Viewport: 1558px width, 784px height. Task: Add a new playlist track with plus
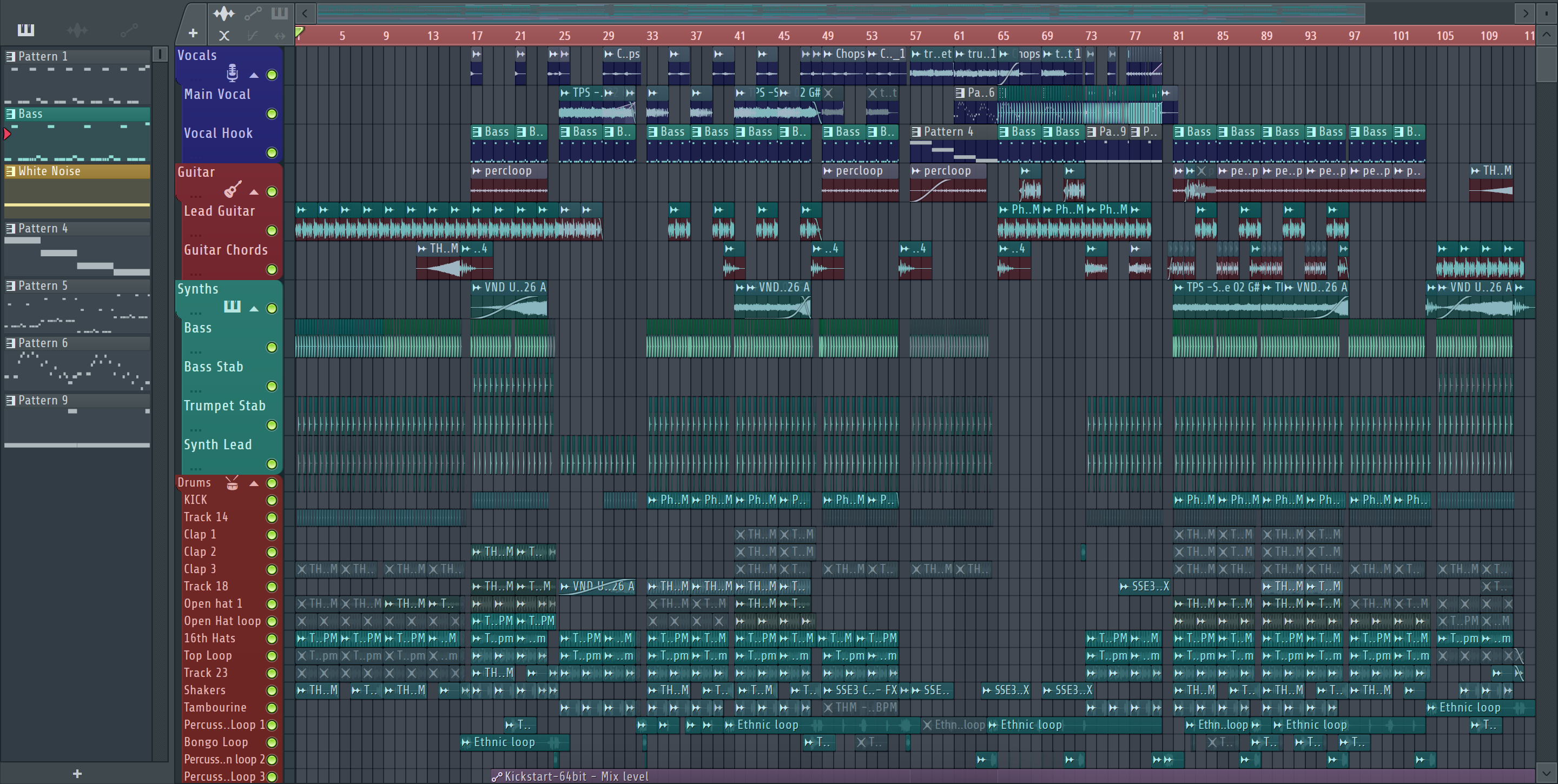coord(193,34)
